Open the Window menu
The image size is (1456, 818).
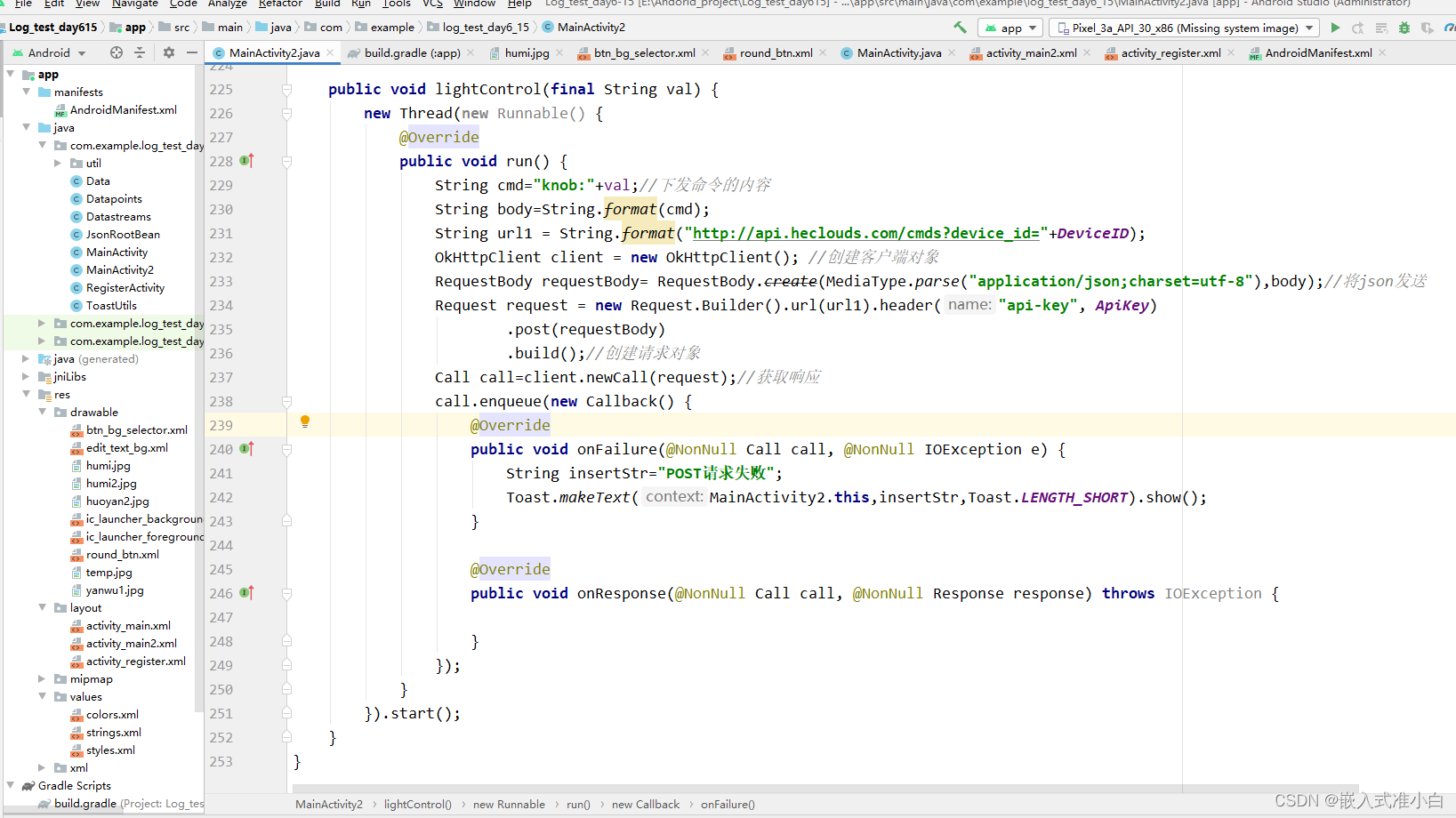[475, 4]
